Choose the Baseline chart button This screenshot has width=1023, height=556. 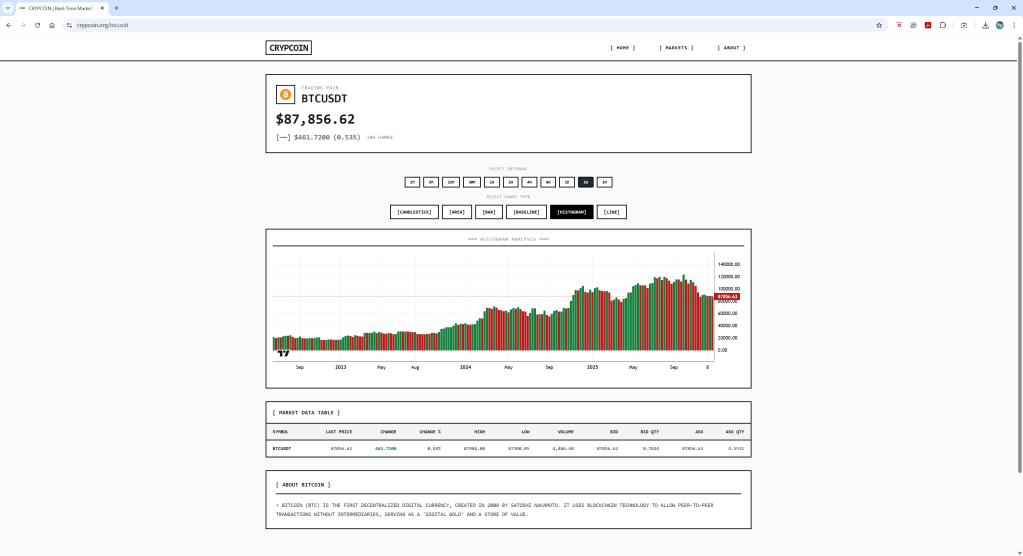(526, 212)
